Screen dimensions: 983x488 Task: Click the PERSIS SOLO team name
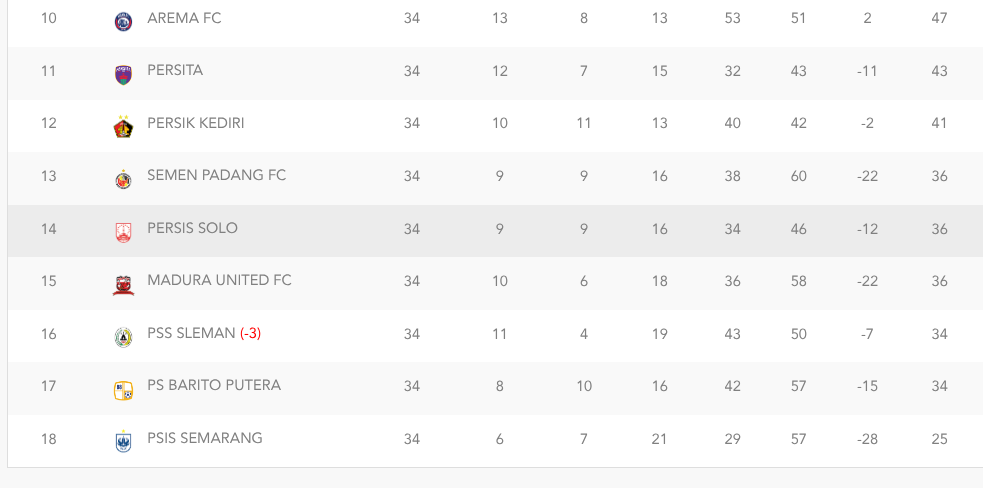(x=192, y=228)
